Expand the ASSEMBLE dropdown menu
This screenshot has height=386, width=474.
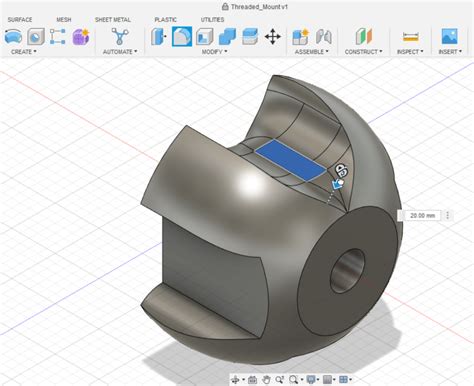click(x=312, y=52)
